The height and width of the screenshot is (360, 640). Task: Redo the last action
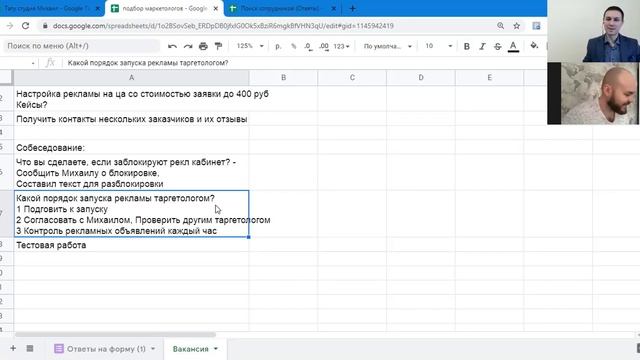tap(188, 46)
